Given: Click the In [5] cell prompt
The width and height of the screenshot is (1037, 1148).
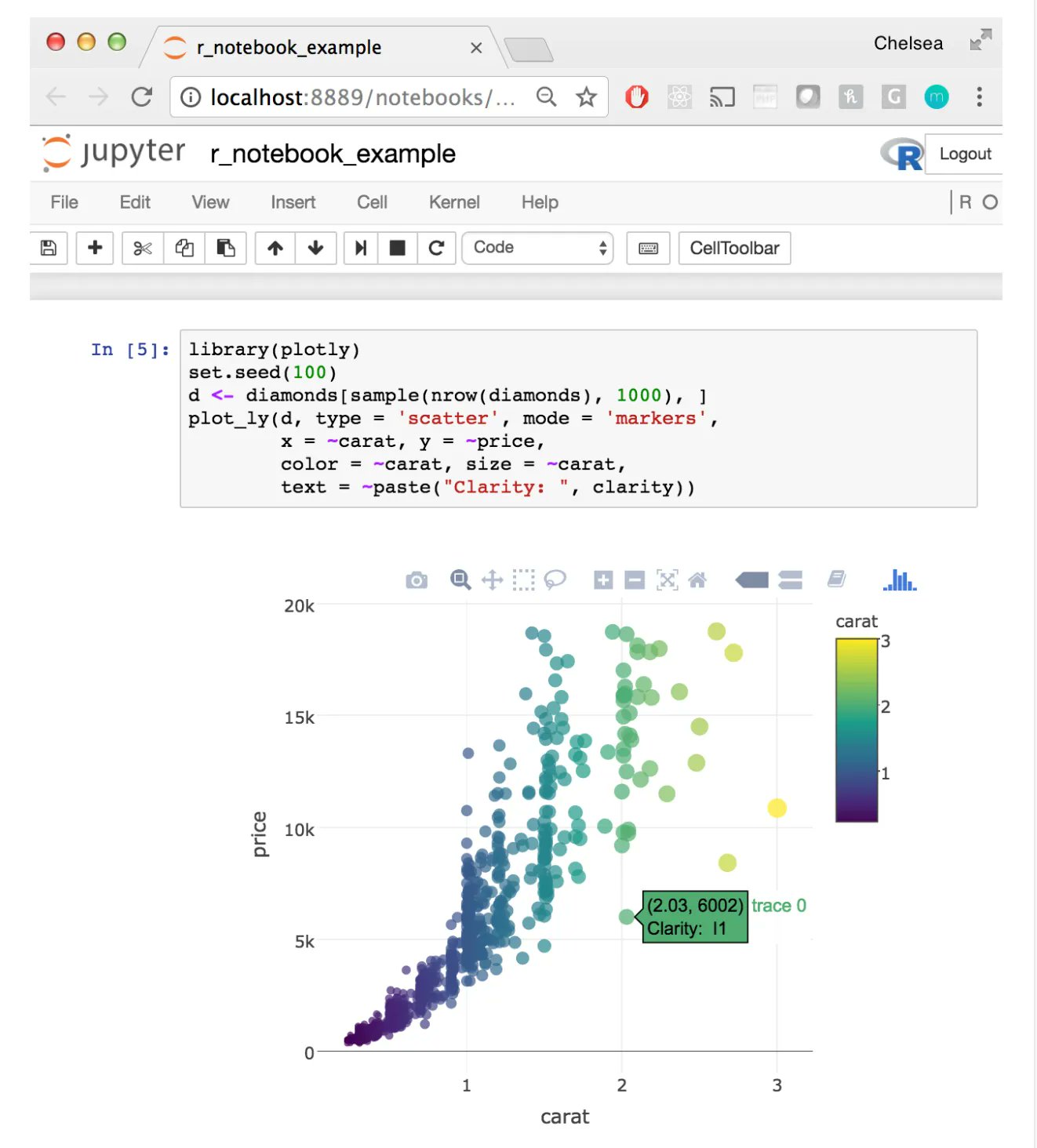Looking at the screenshot, I should pyautogui.click(x=130, y=350).
